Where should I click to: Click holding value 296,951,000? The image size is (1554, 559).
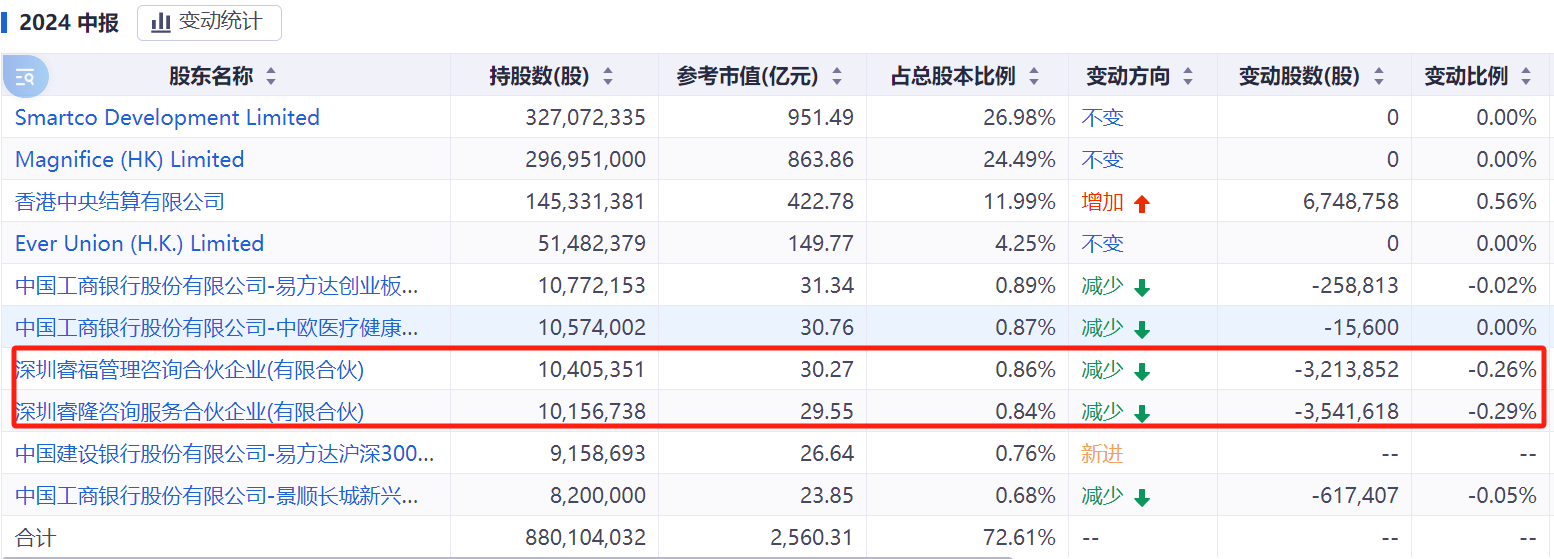585,159
